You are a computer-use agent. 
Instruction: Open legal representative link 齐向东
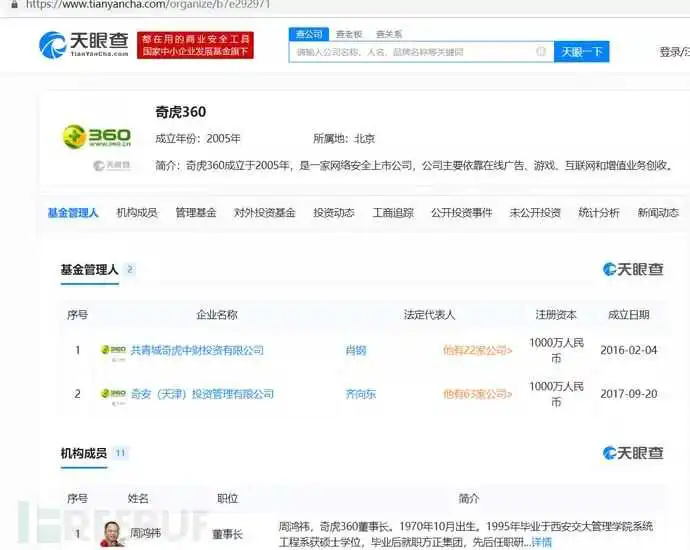click(x=361, y=394)
